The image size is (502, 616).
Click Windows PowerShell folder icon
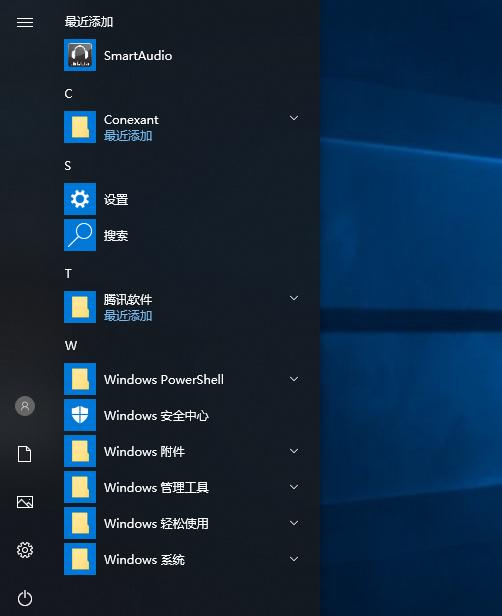(80, 379)
